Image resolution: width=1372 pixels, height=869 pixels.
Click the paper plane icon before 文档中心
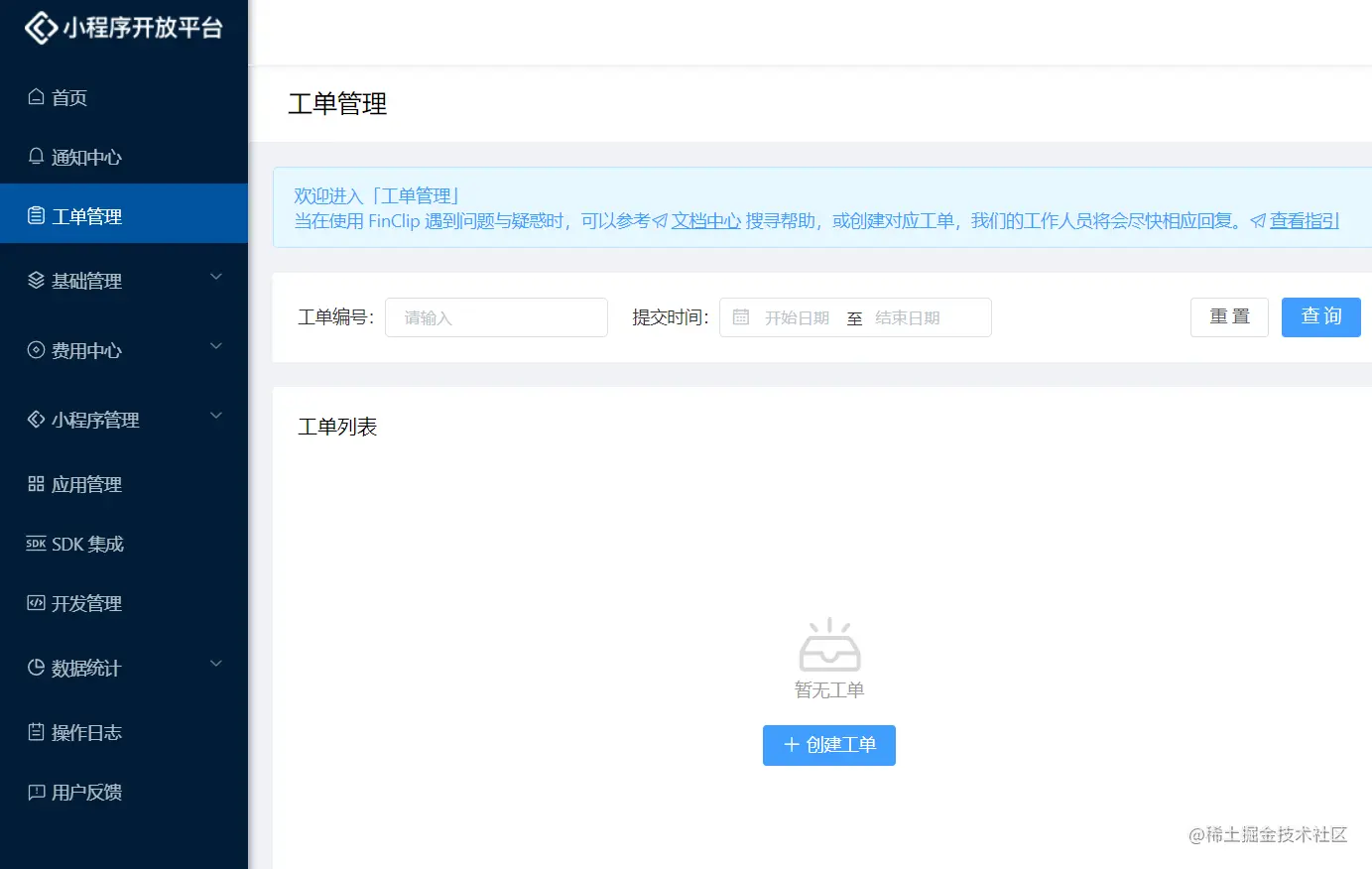(661, 221)
